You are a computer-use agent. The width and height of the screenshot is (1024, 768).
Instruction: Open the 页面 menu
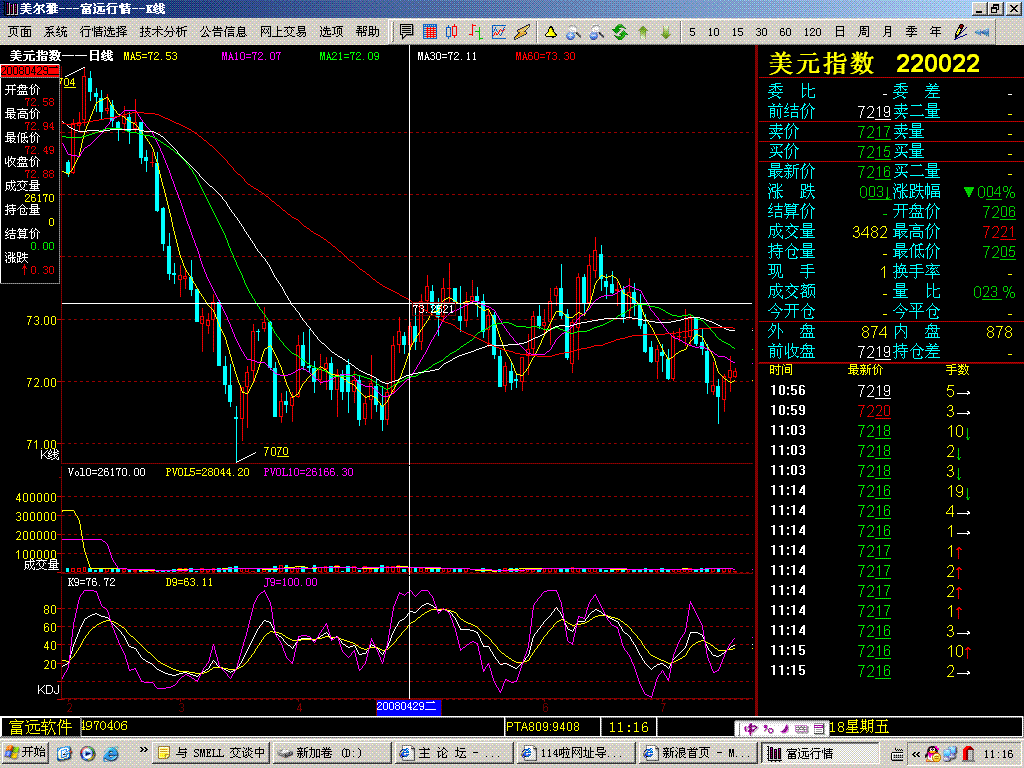pos(20,31)
